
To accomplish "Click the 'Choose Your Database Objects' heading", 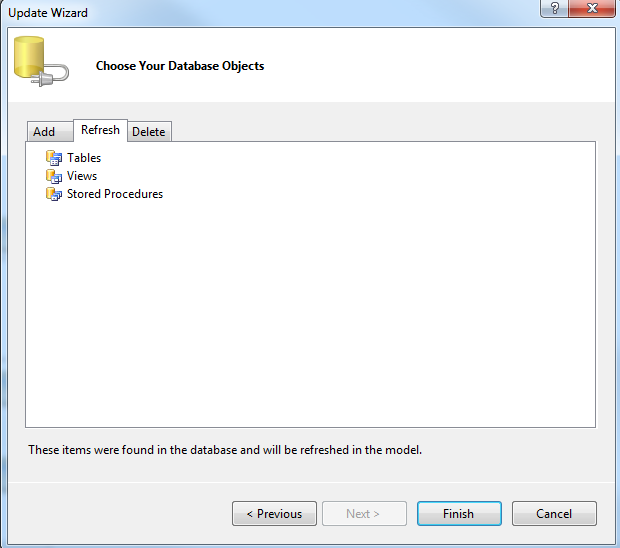I will tap(180, 66).
